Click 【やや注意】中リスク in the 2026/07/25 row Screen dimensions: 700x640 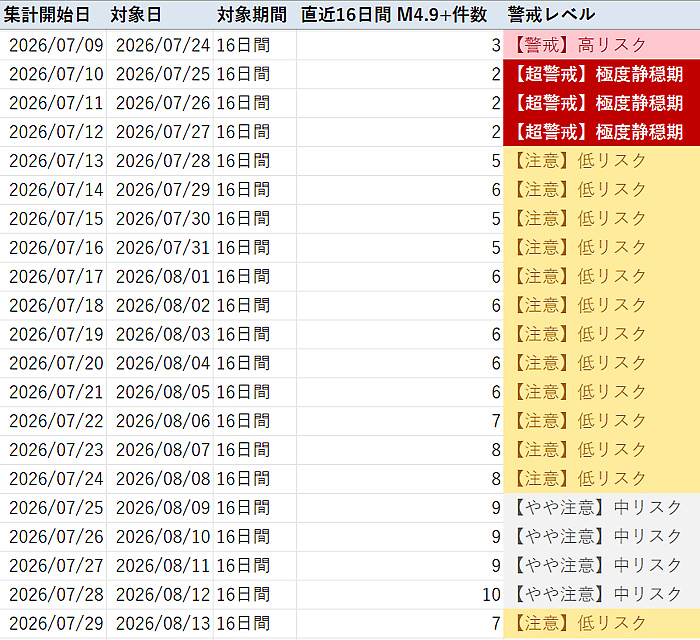point(601,508)
